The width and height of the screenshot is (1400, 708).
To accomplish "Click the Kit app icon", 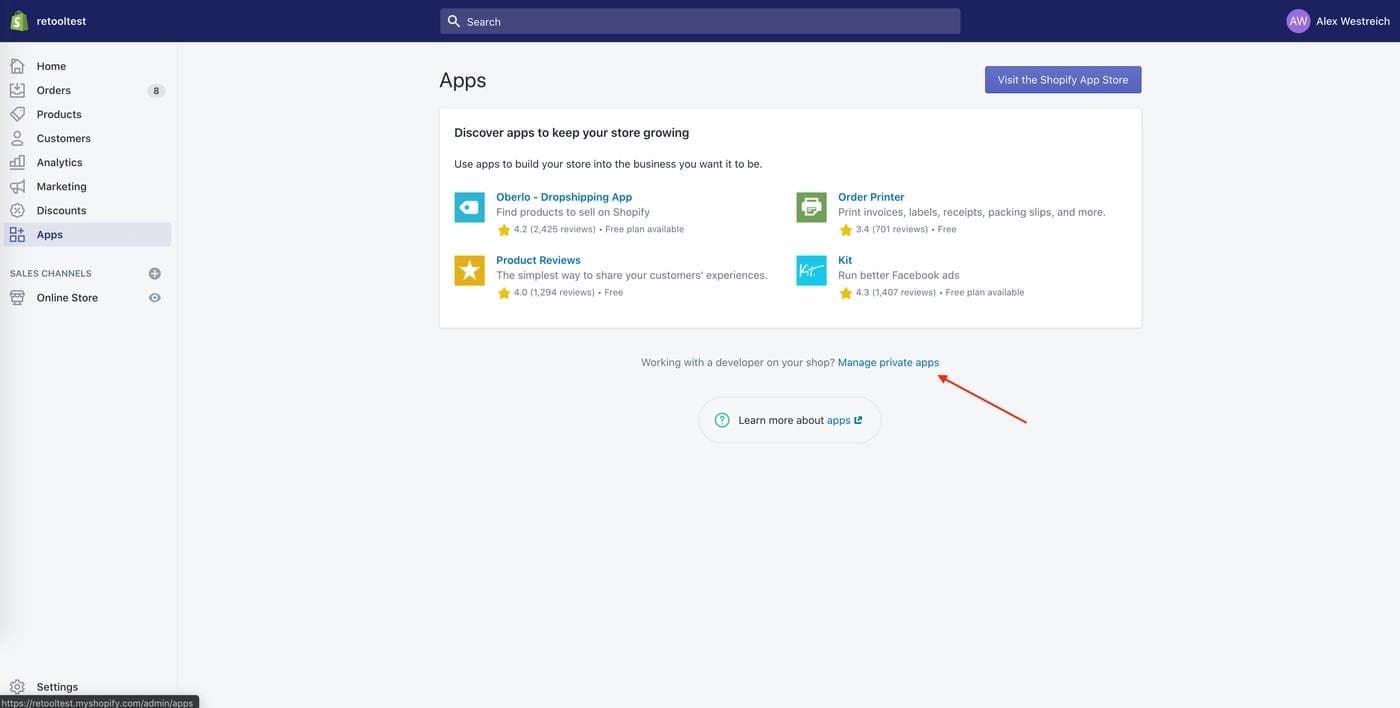I will (x=811, y=270).
